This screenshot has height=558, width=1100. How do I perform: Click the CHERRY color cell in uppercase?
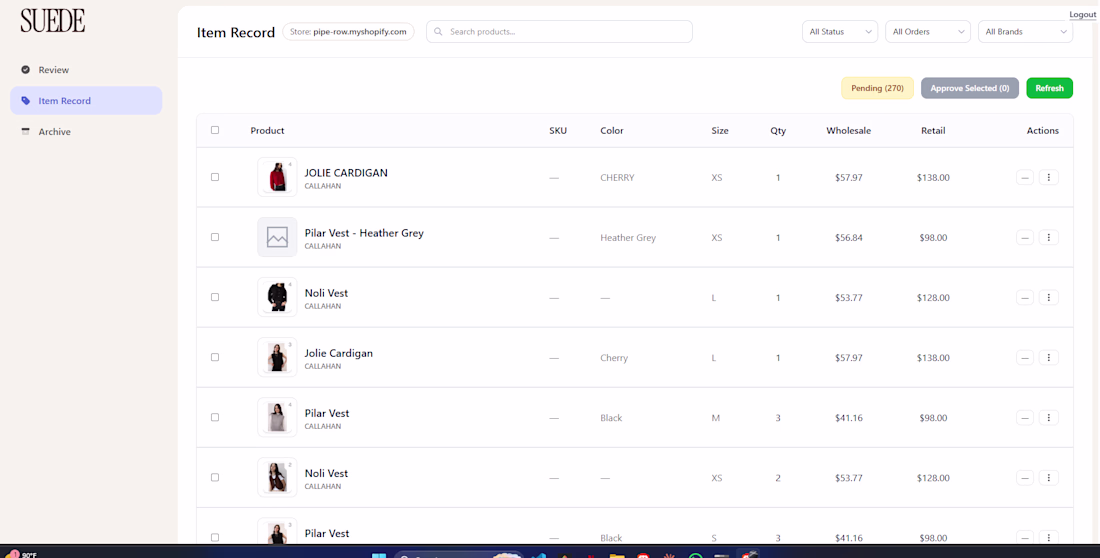(x=617, y=178)
